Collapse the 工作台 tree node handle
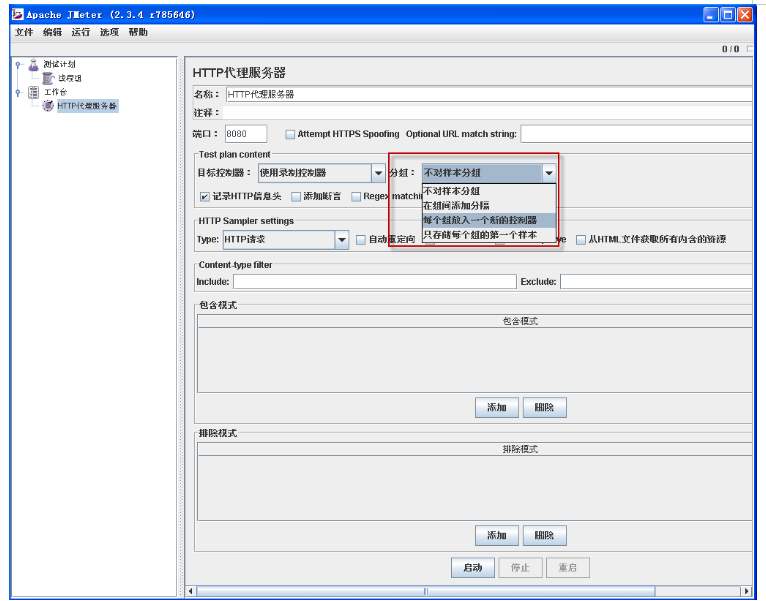This screenshot has width=766, height=601. [x=18, y=92]
